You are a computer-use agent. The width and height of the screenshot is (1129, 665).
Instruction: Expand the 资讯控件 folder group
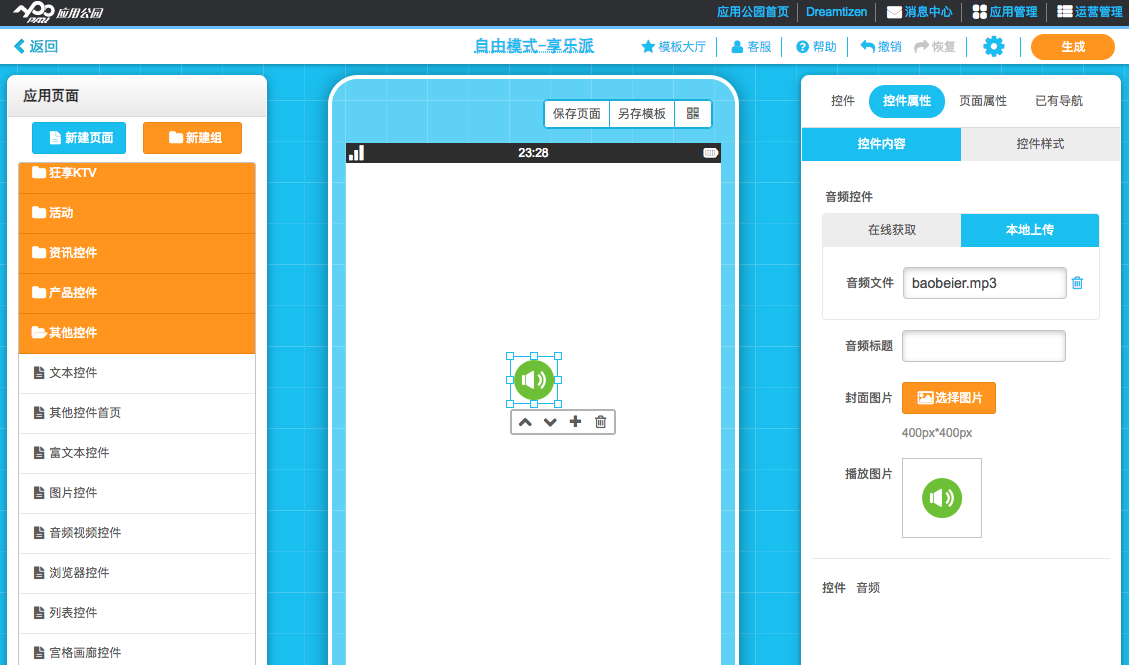(x=137, y=253)
